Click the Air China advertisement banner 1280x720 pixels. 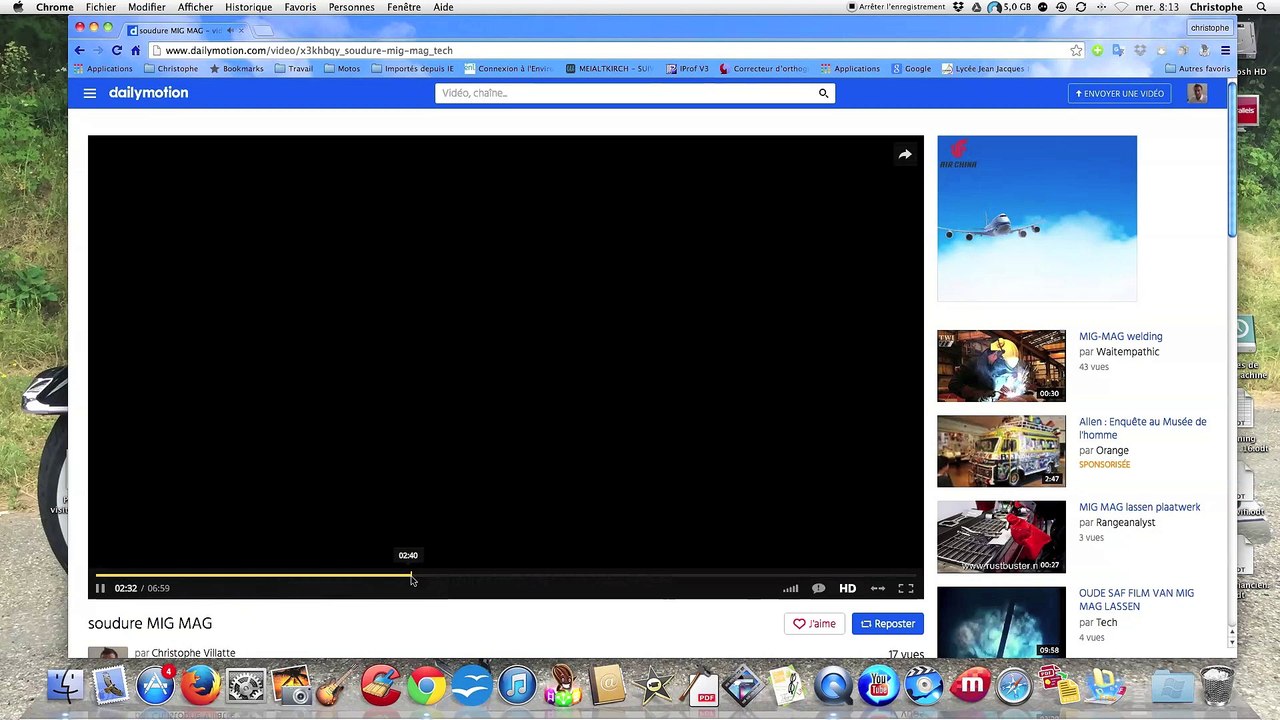click(1037, 218)
